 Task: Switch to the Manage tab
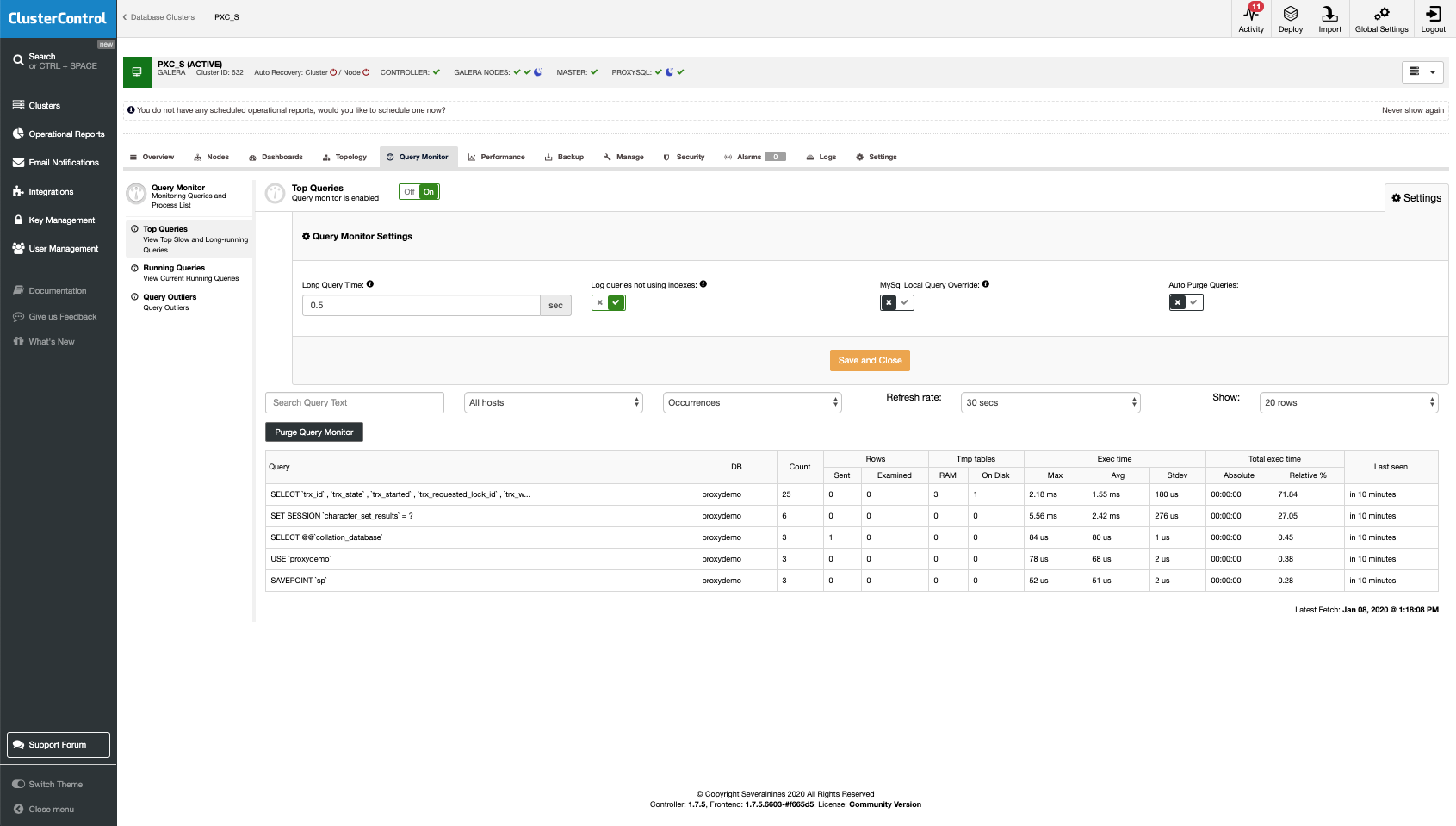tap(623, 157)
